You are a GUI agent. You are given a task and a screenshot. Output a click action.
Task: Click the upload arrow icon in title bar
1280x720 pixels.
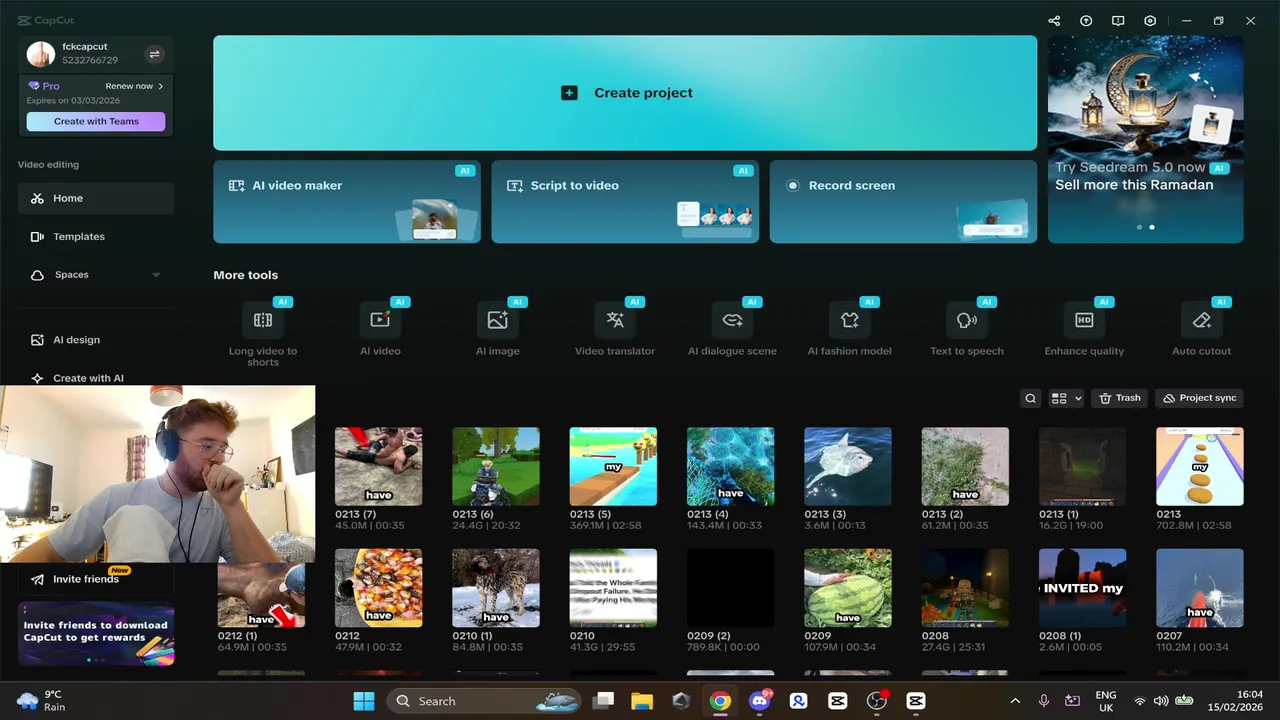click(1086, 21)
